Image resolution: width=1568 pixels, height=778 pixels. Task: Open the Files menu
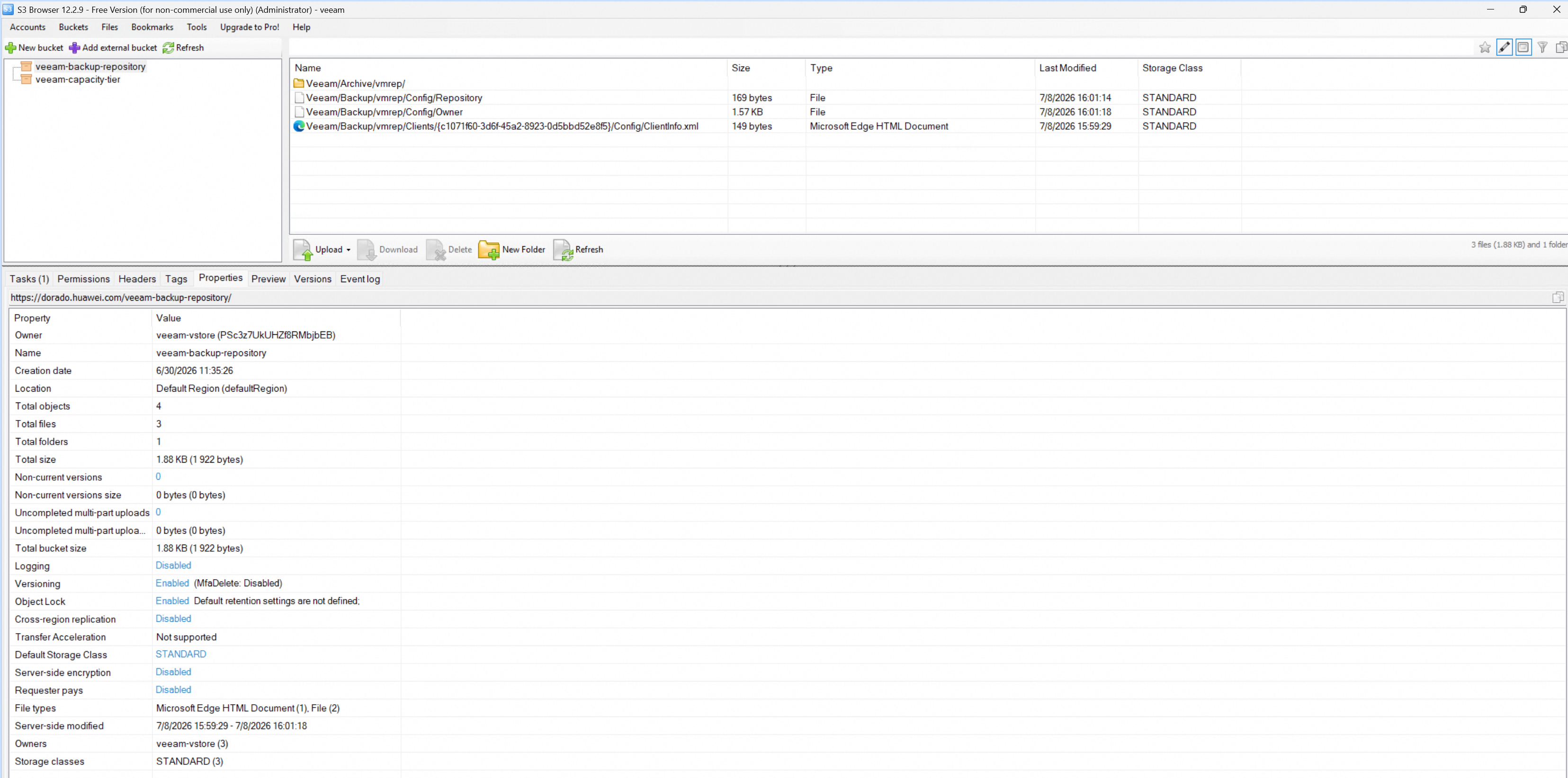[x=109, y=27]
